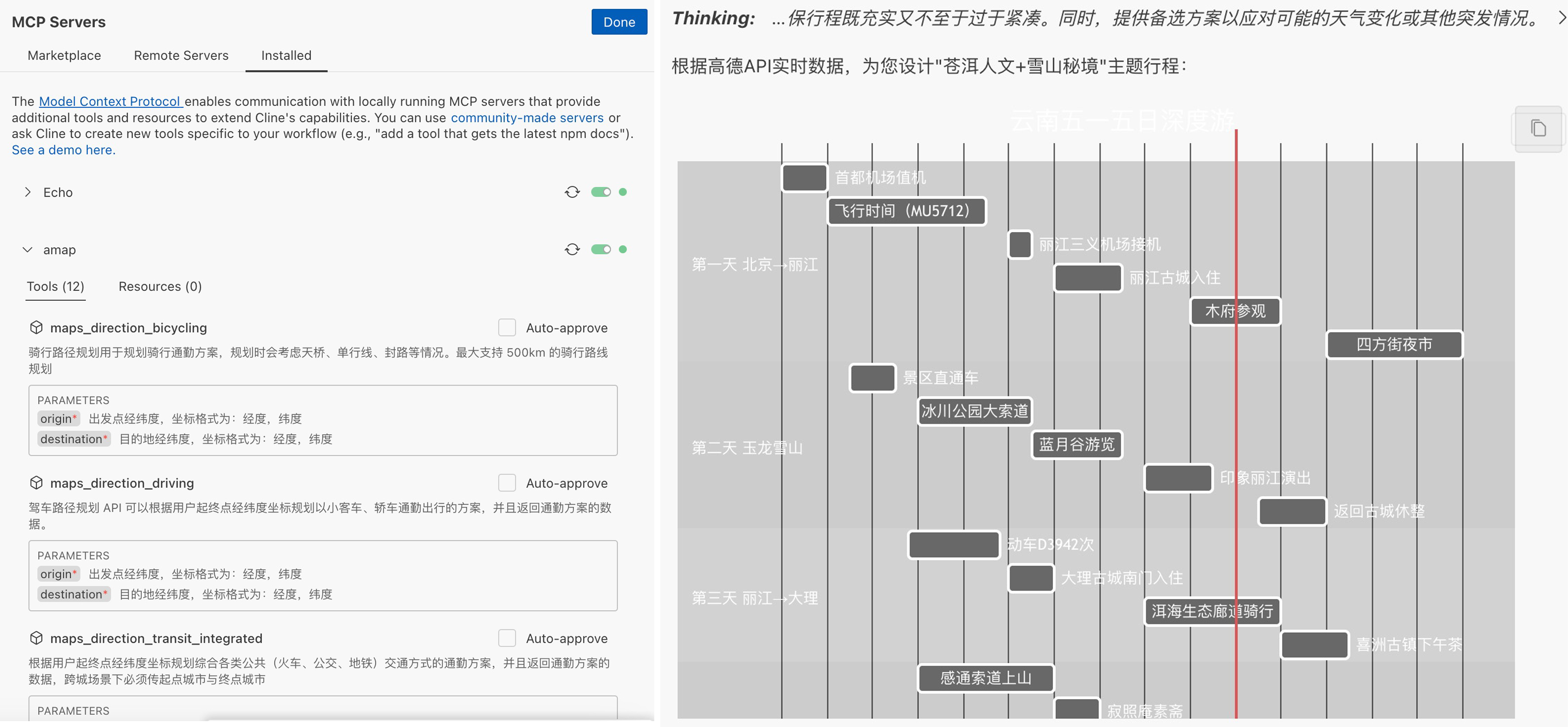Viewport: 1568px width, 727px height.
Task: Click the 大理古城南门入住 task label
Action: click(x=1122, y=578)
